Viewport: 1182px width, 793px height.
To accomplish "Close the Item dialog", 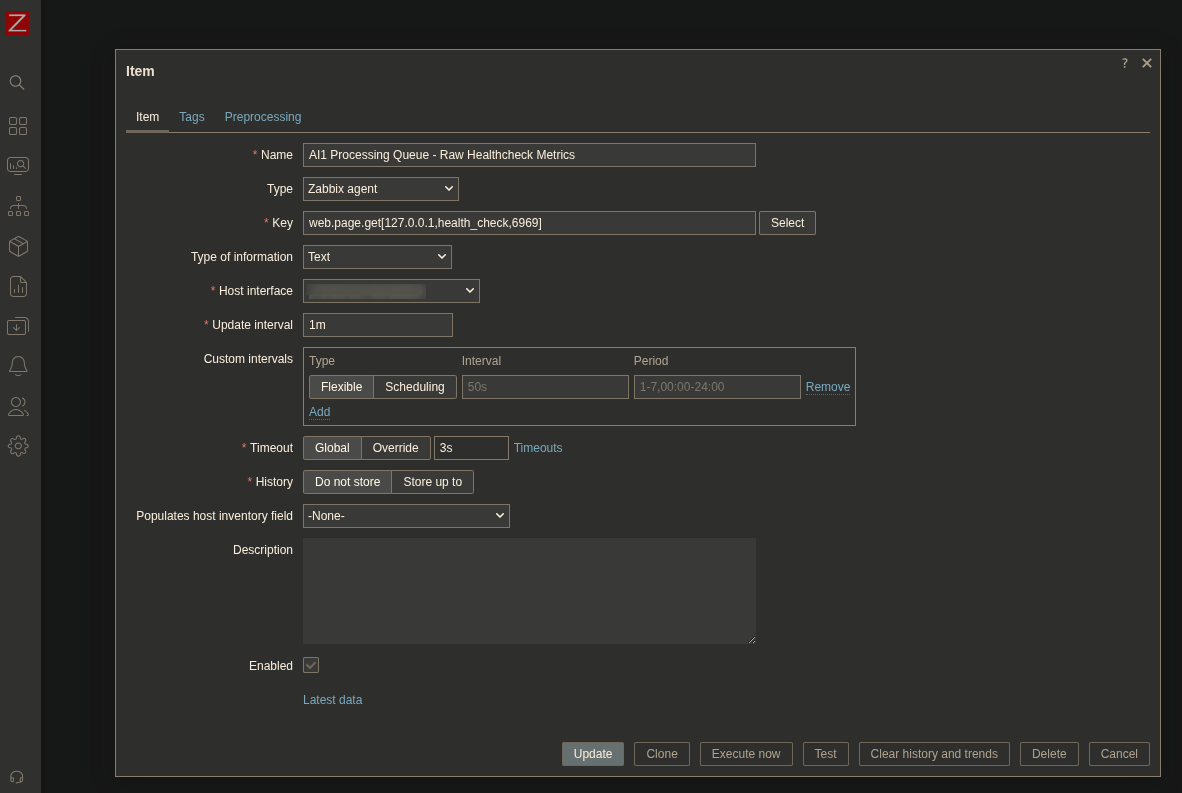I will [1147, 63].
